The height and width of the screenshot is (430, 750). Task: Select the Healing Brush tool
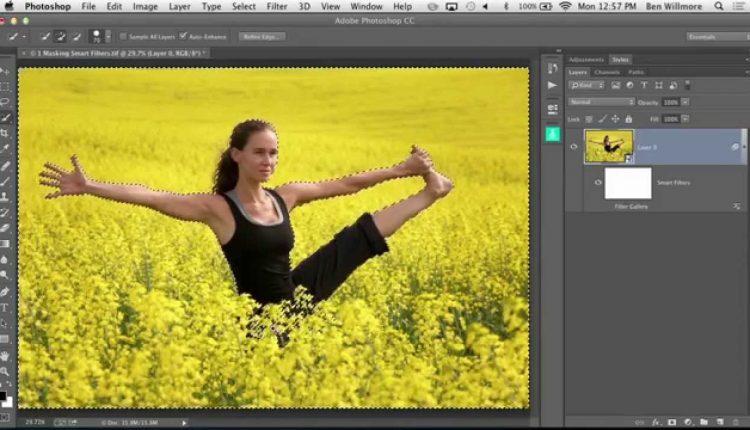tap(5, 166)
